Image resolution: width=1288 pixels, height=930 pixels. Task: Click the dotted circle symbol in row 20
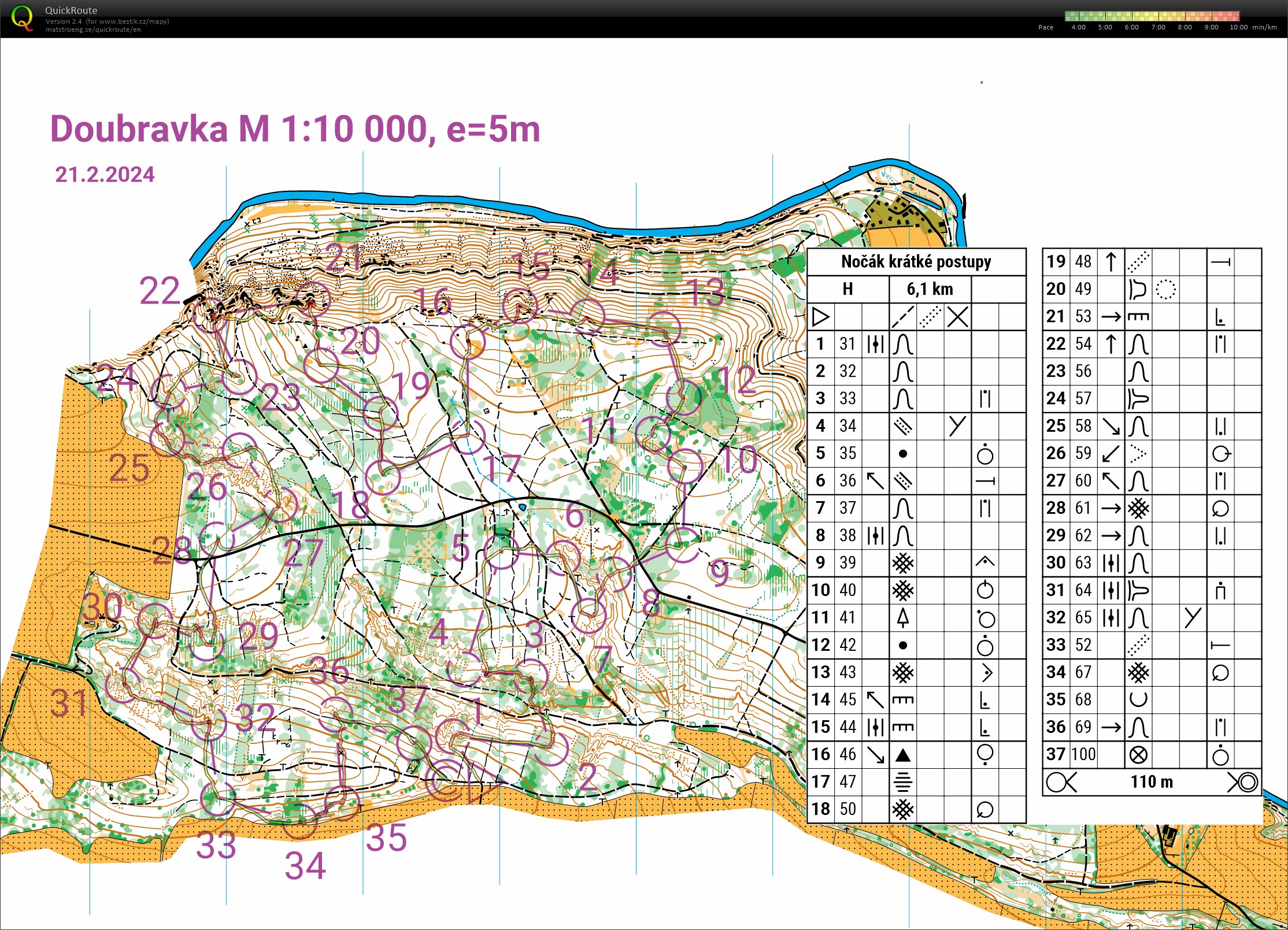[1165, 289]
